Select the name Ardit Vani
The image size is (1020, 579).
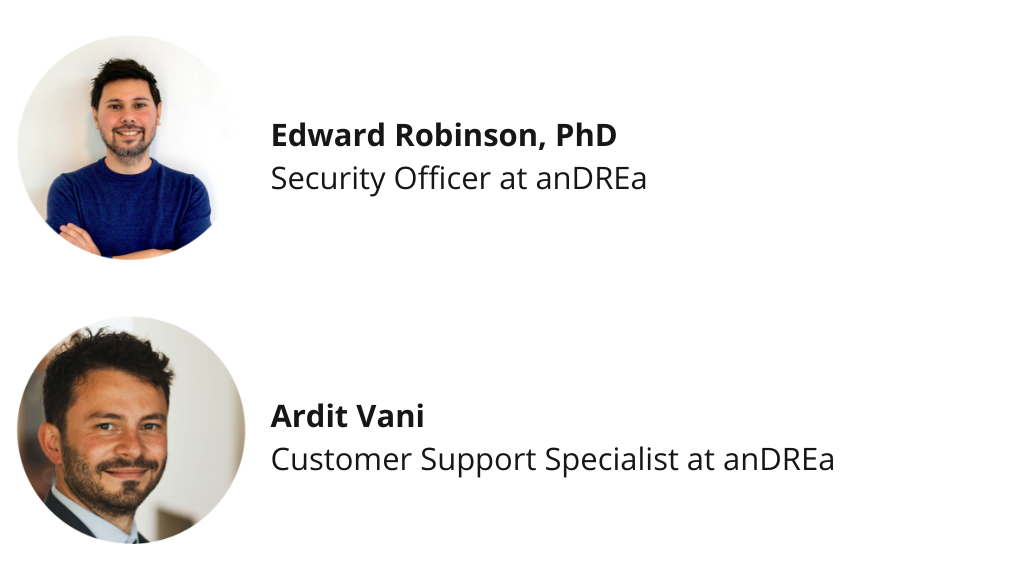pos(347,416)
